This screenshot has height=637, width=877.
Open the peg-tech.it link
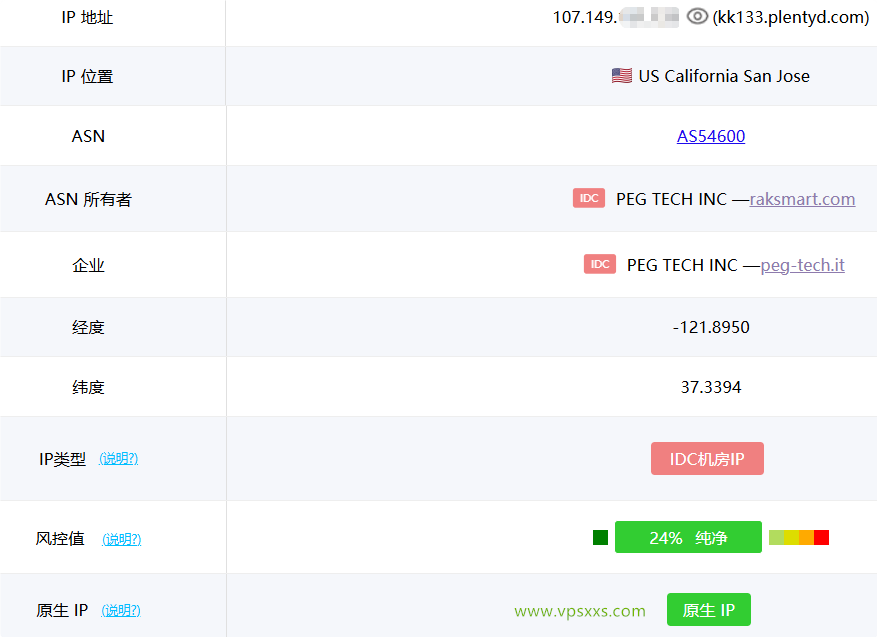point(802,265)
